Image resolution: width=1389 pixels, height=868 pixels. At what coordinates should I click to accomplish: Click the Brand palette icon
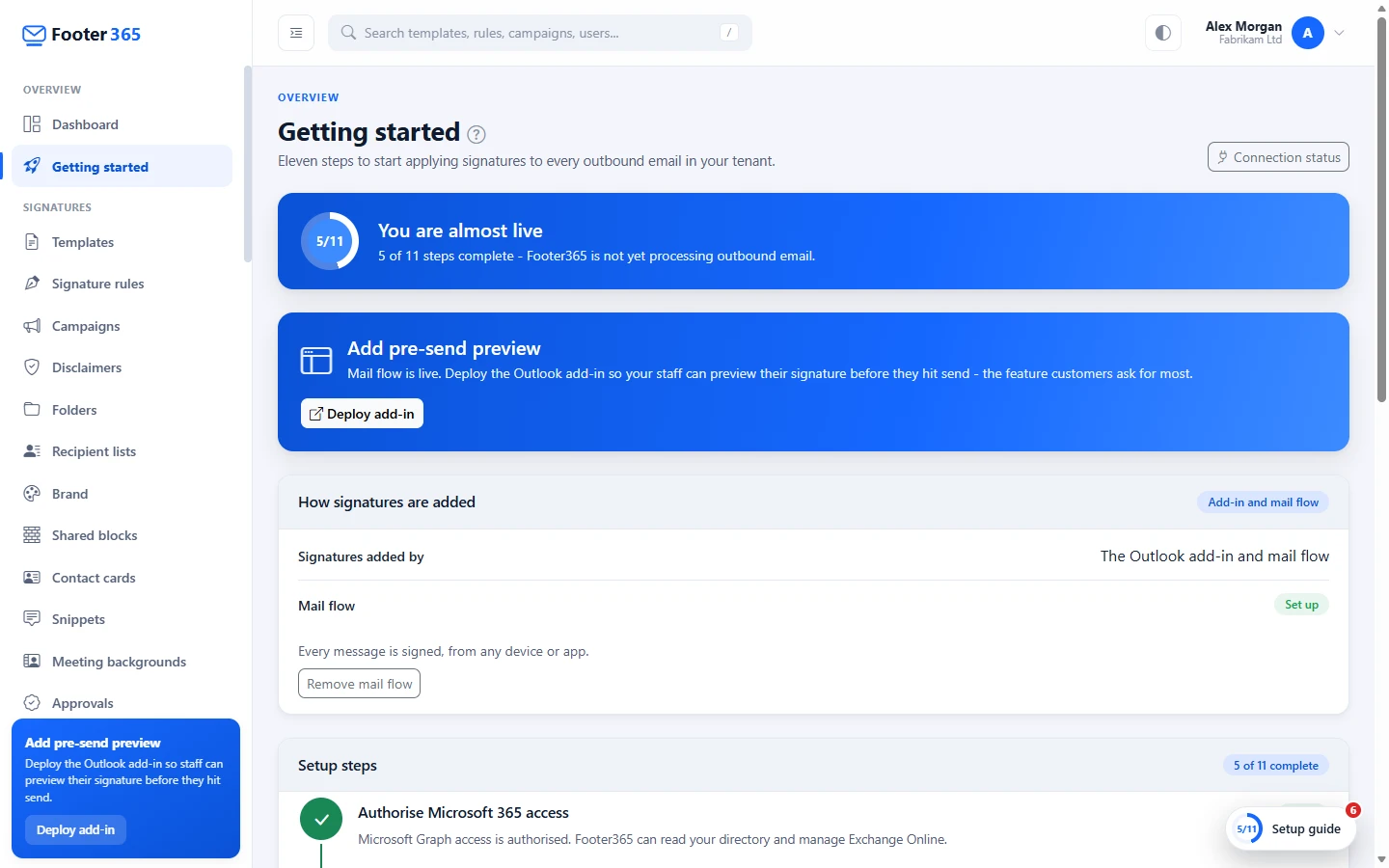click(x=32, y=494)
